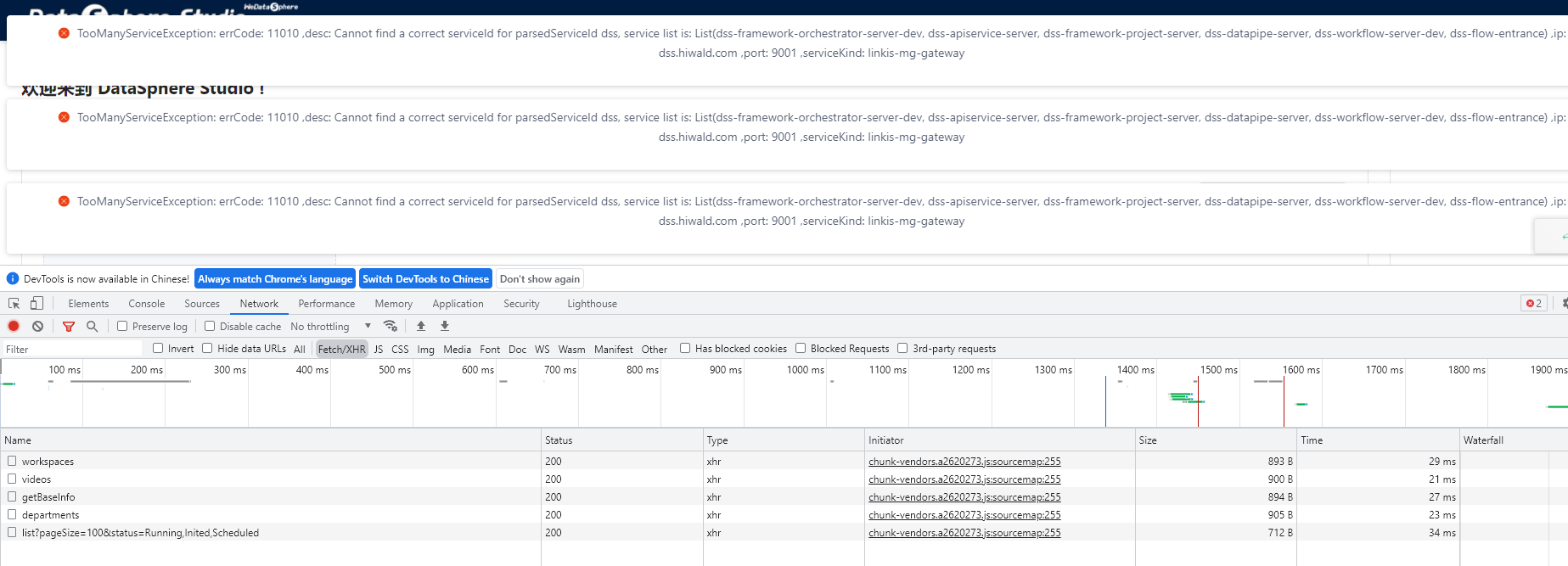Filter requests by All types

point(300,349)
